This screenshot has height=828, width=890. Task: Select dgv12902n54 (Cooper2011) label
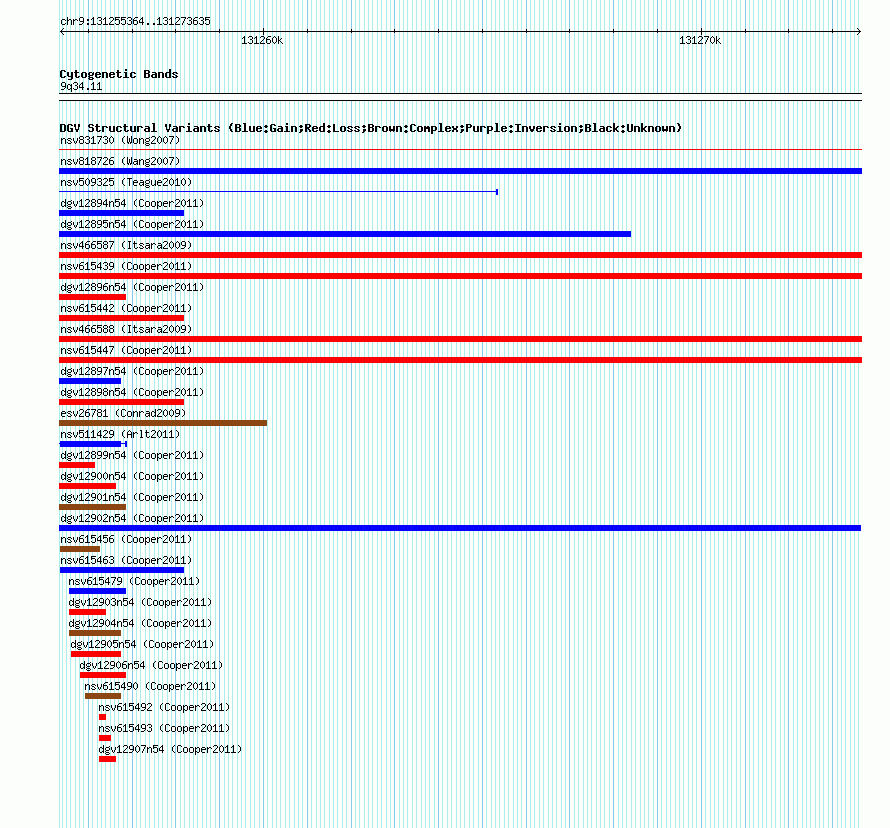tap(132, 518)
